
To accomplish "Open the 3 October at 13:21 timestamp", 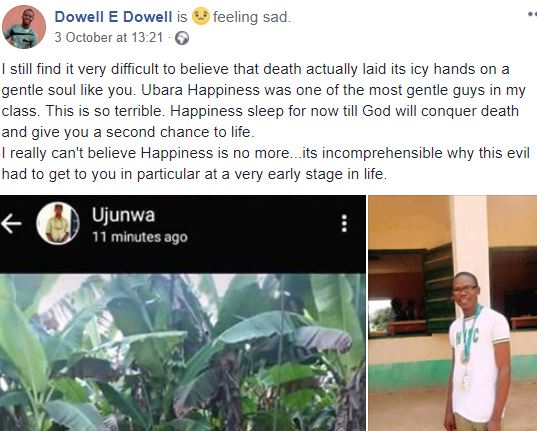I will coord(109,37).
